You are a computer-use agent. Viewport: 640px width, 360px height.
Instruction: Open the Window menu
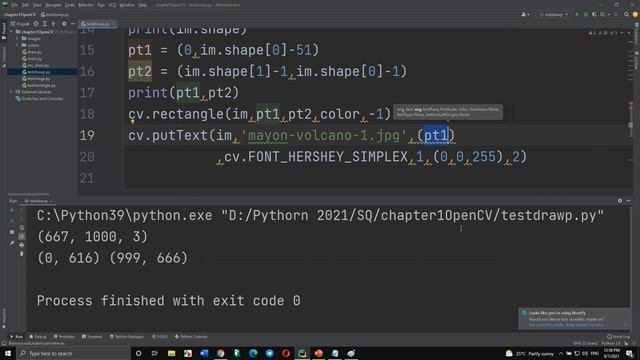127,5
